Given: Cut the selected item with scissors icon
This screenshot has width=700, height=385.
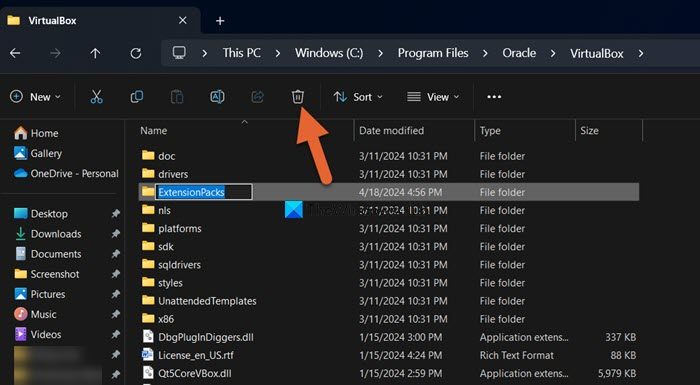Looking at the screenshot, I should (96, 97).
